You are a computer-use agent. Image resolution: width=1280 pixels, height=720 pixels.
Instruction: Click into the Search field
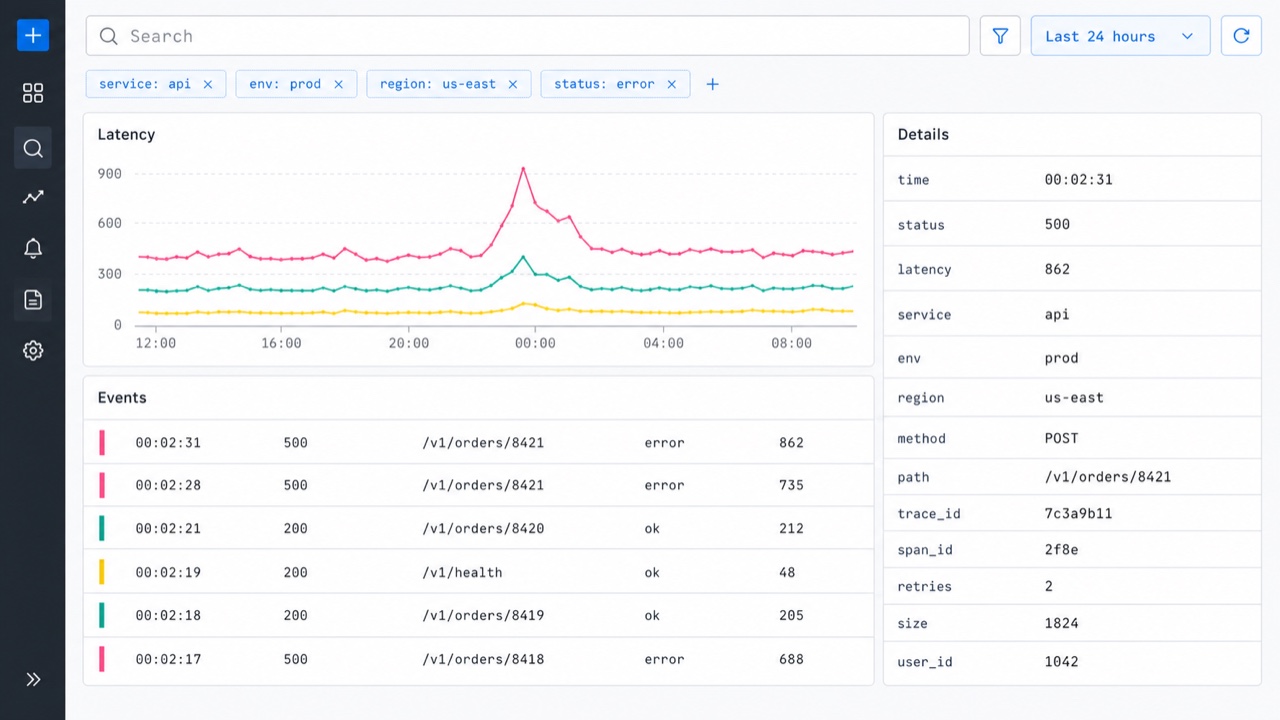coord(527,36)
